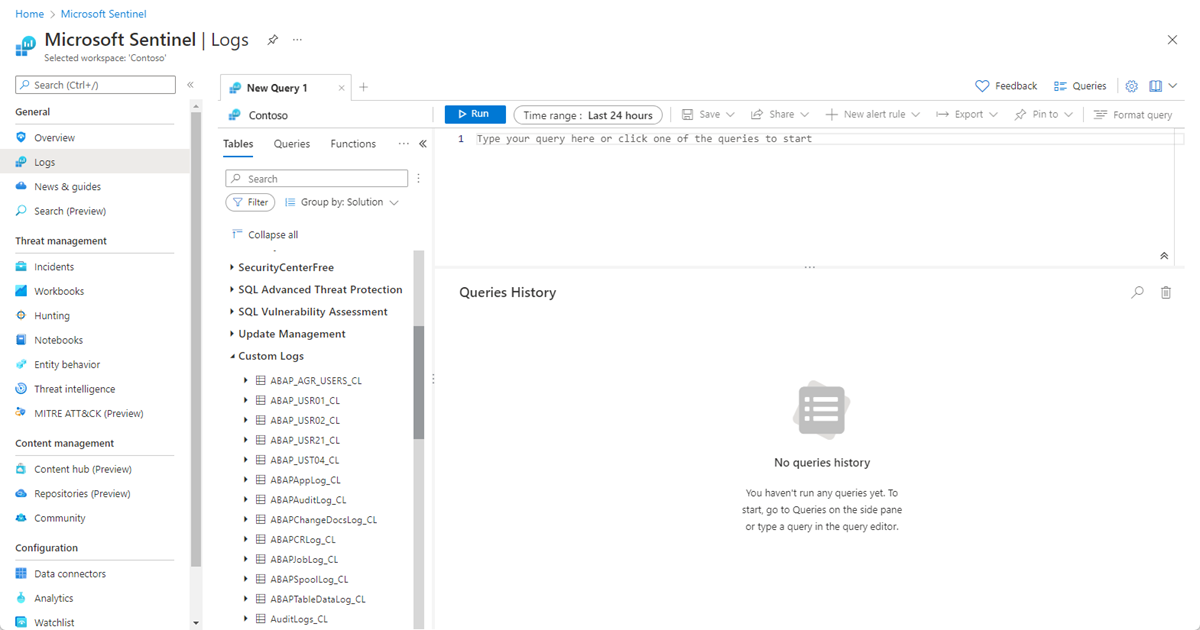Click Collapse all in tables list

pyautogui.click(x=265, y=235)
